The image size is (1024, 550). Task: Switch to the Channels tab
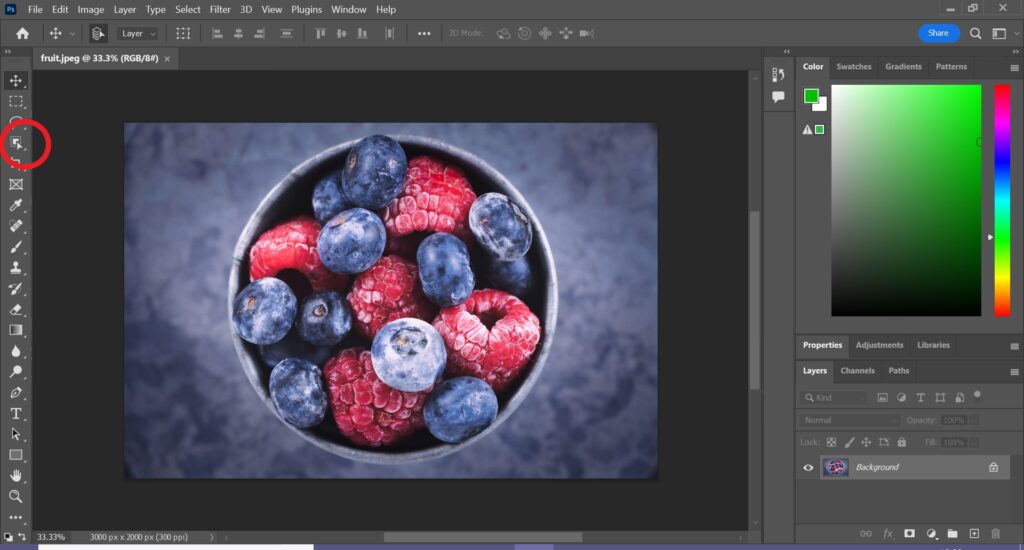coord(857,370)
